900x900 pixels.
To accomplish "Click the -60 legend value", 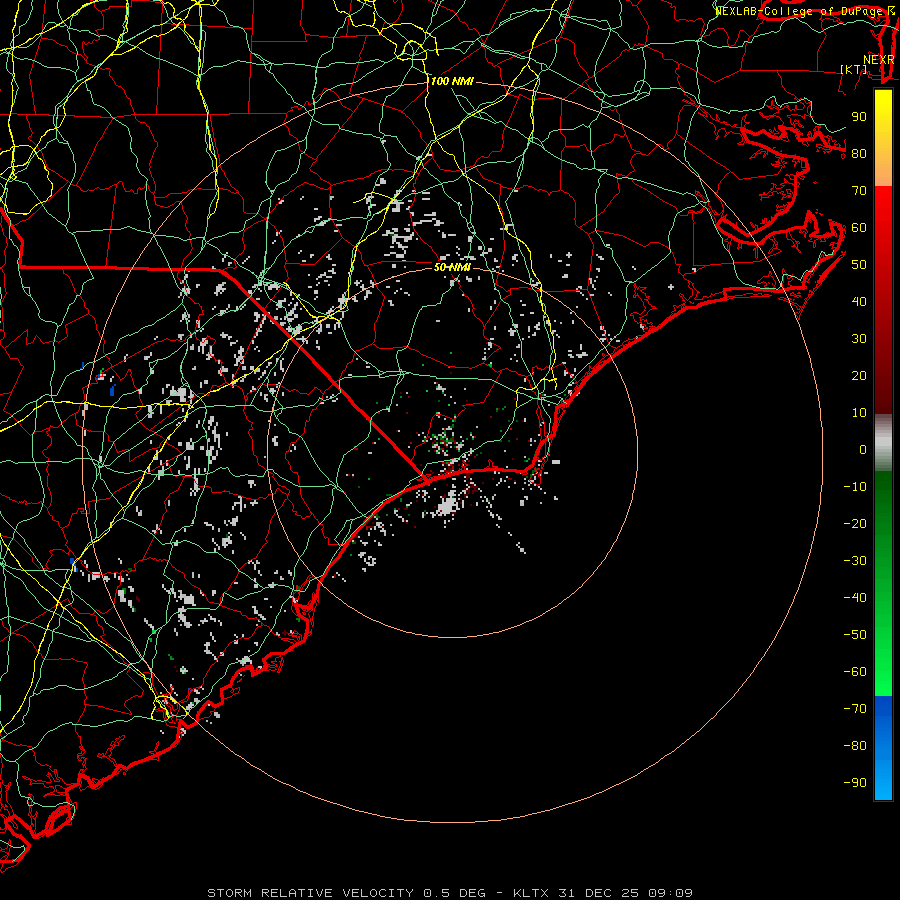I will pyautogui.click(x=855, y=672).
